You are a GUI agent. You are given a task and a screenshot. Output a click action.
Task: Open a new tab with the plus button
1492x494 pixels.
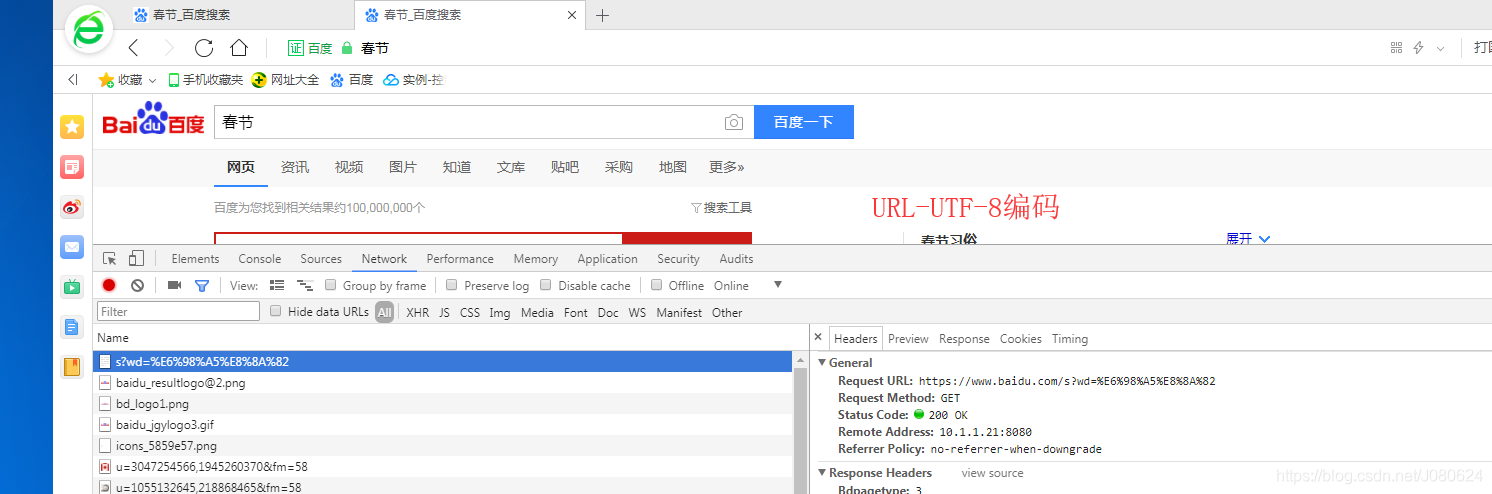(x=603, y=15)
